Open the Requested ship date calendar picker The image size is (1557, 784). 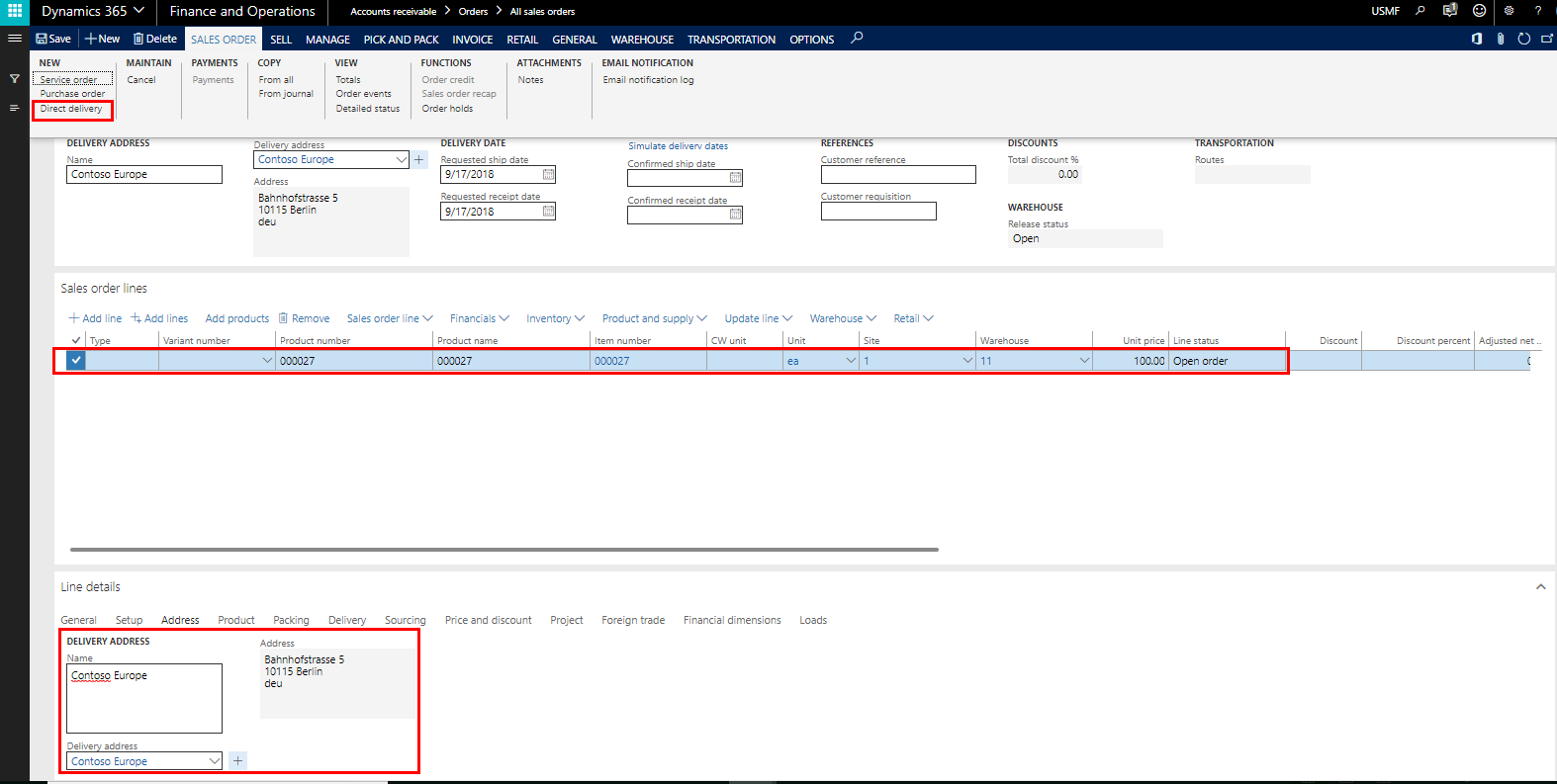[548, 174]
